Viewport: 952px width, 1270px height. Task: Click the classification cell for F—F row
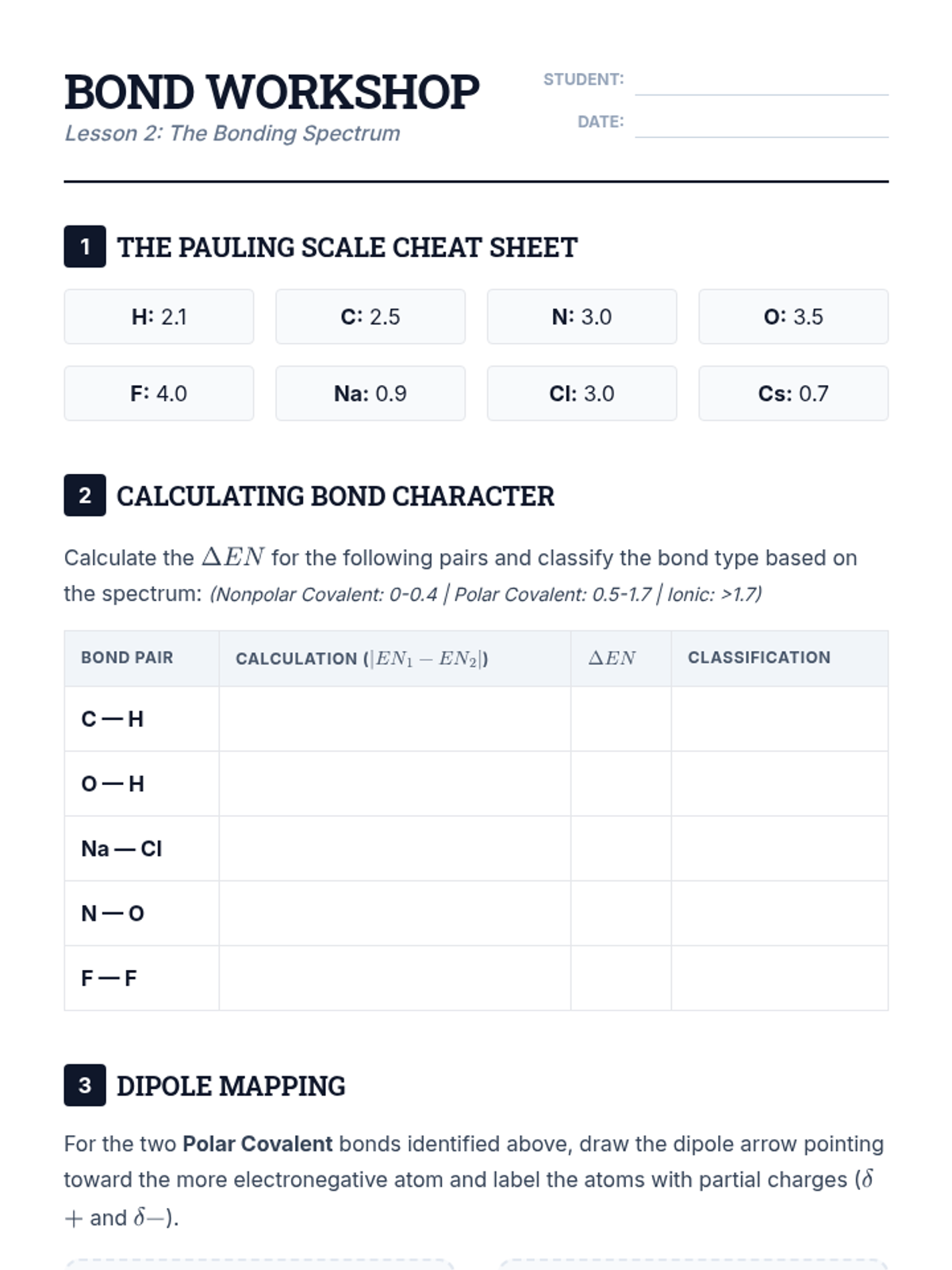pos(780,978)
